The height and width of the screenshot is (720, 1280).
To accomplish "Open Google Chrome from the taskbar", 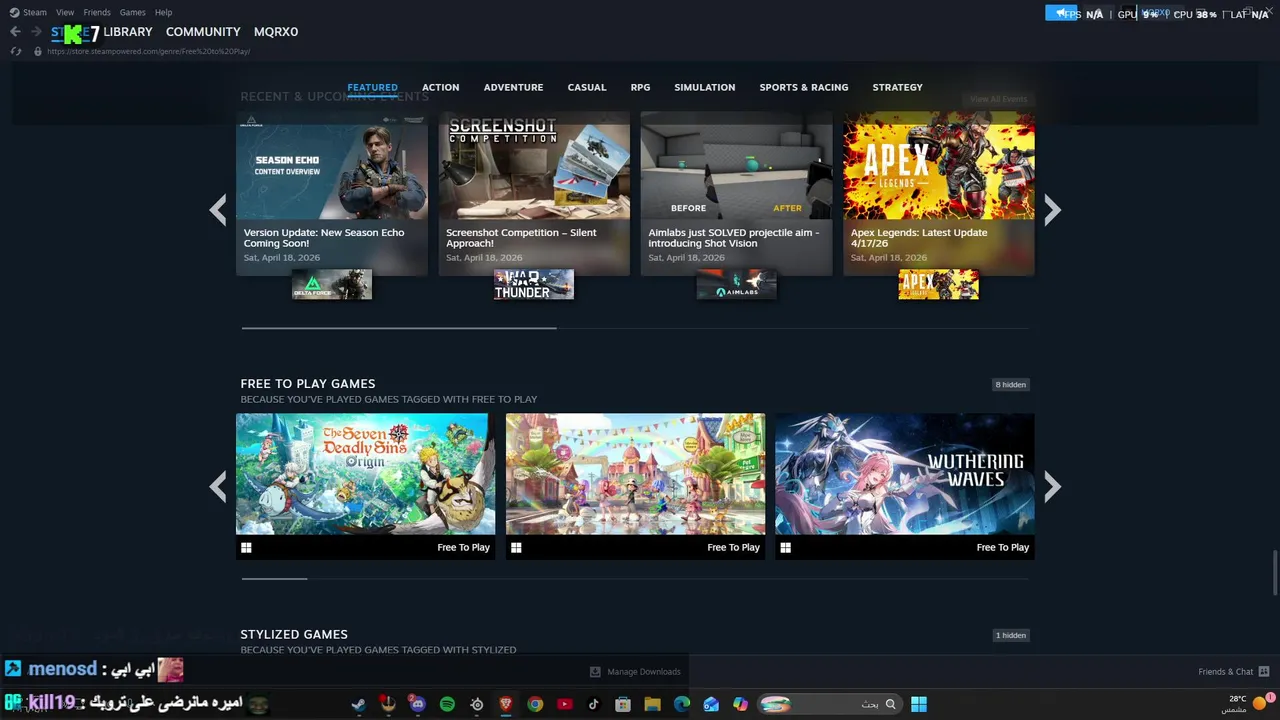I will point(535,704).
